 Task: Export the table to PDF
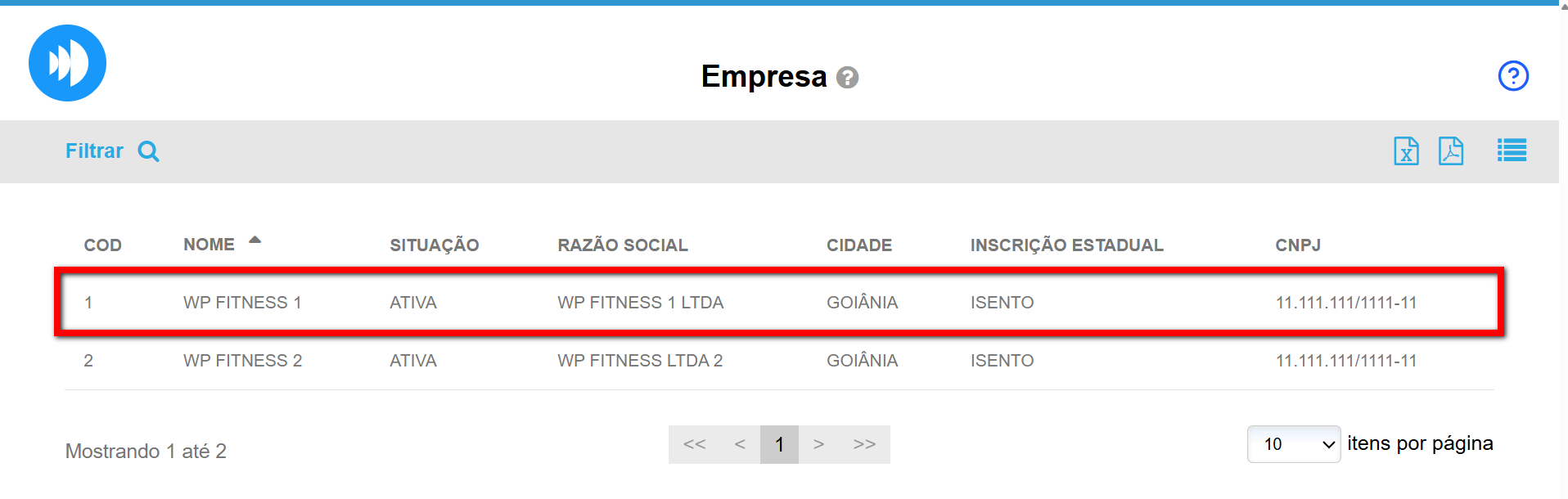point(1450,151)
